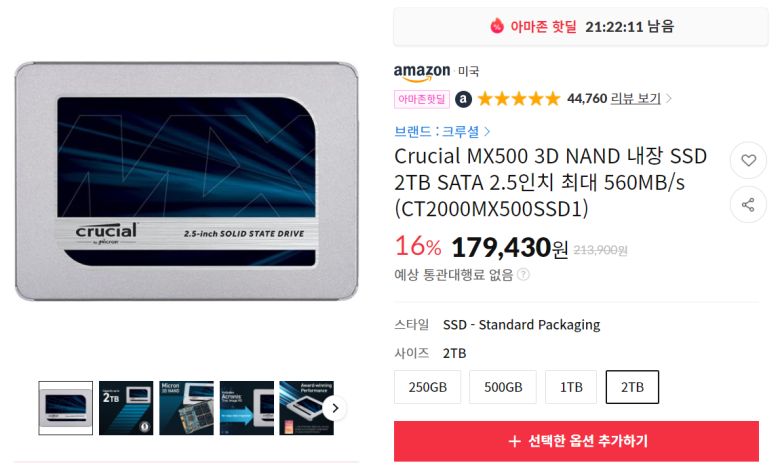Click the Amazon hot deal flame icon
The height and width of the screenshot is (463, 780).
pyautogui.click(x=496, y=26)
